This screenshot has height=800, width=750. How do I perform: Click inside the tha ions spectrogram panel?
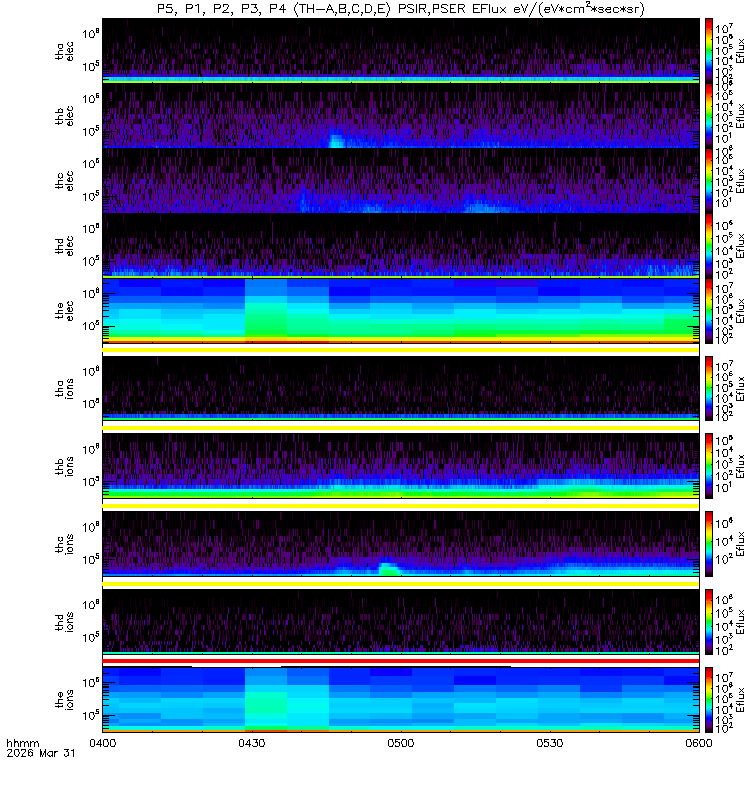click(x=401, y=388)
